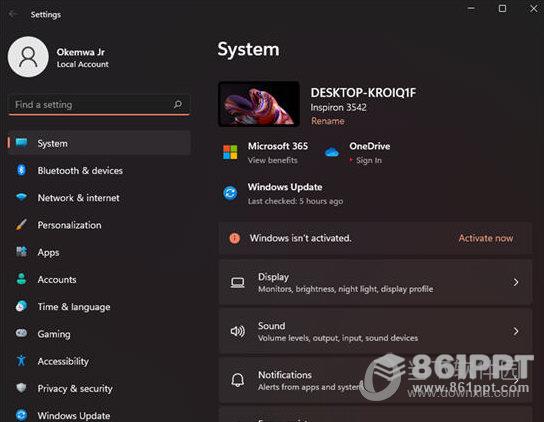Open the Apps settings page
Image resolution: width=544 pixels, height=422 pixels.
tap(99, 252)
